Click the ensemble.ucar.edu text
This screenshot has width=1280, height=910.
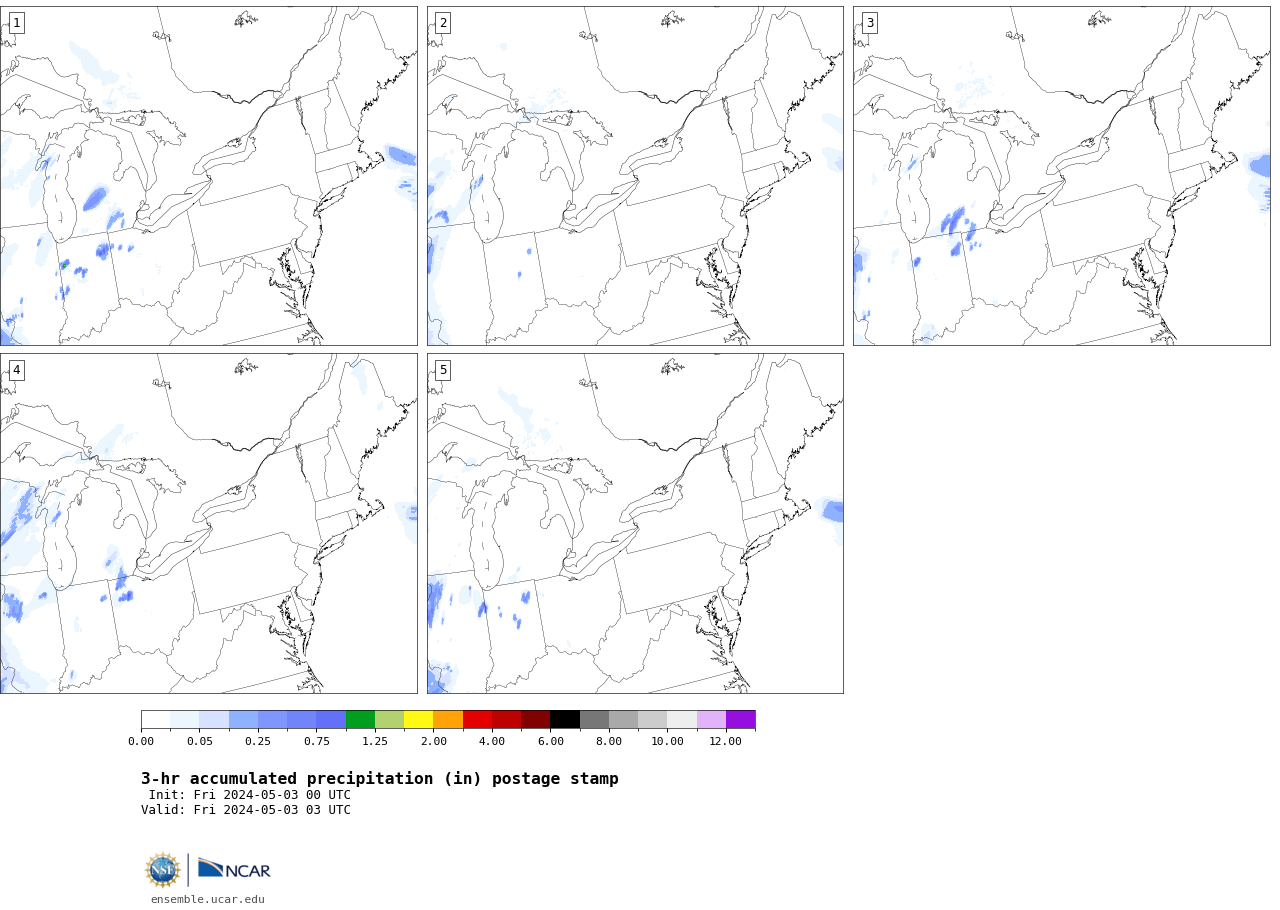click(x=208, y=899)
